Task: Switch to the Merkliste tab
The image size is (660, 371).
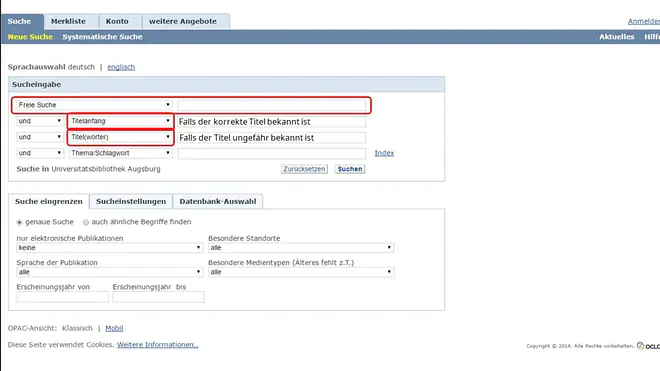Action: click(x=71, y=21)
